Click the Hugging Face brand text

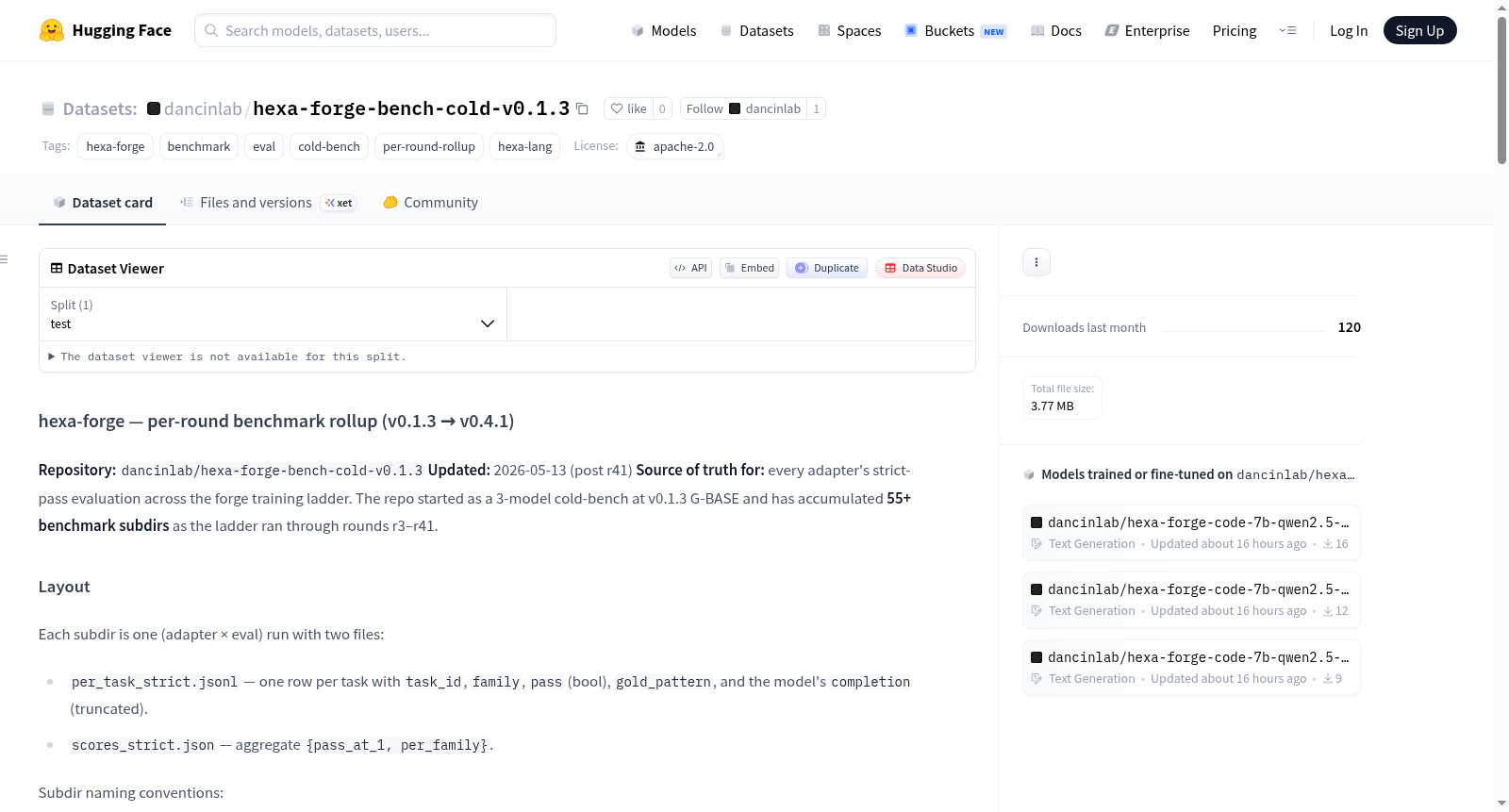point(122,30)
